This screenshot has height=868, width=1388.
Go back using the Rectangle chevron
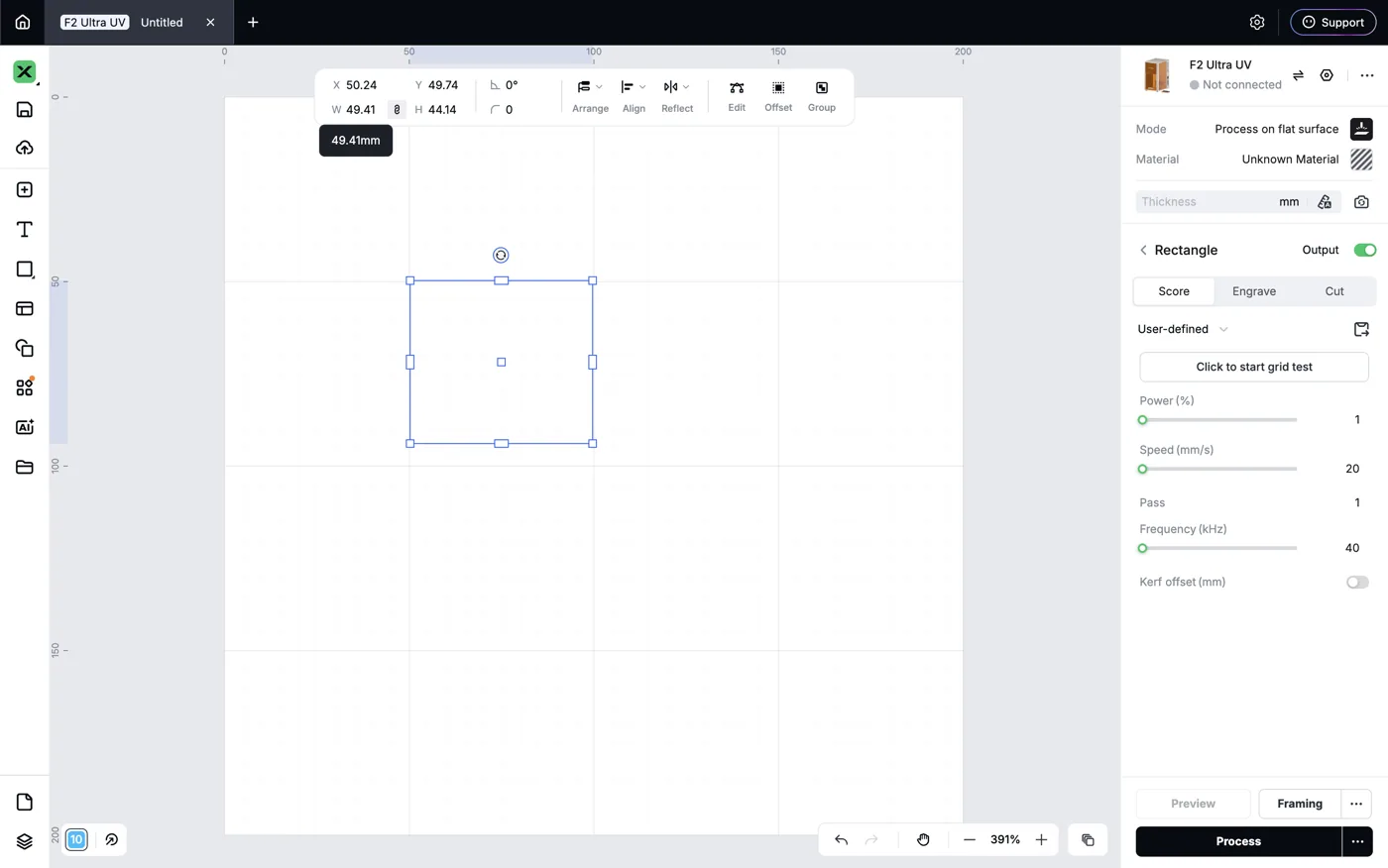point(1143,251)
